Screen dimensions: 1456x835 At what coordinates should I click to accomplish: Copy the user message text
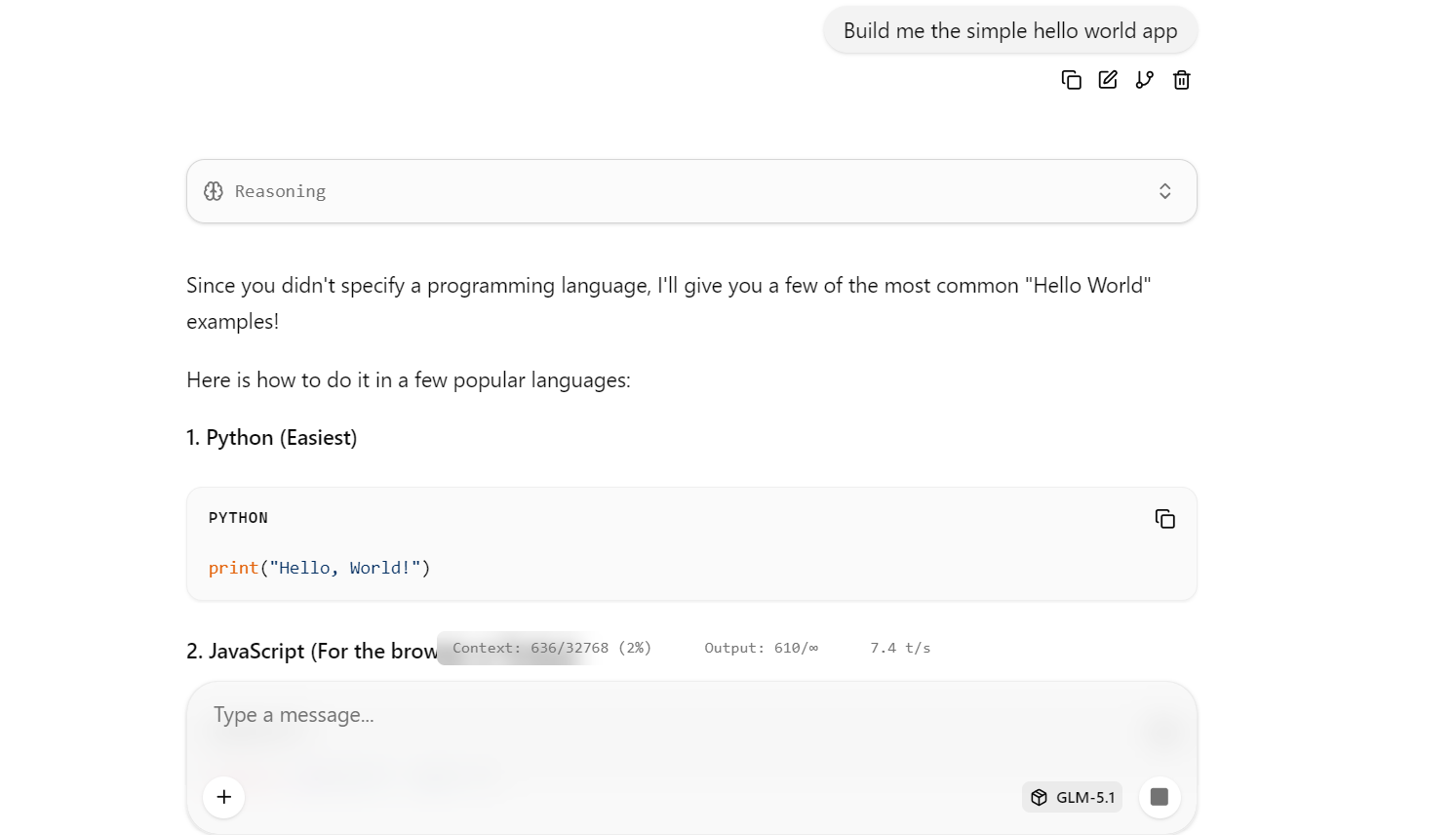click(x=1071, y=80)
